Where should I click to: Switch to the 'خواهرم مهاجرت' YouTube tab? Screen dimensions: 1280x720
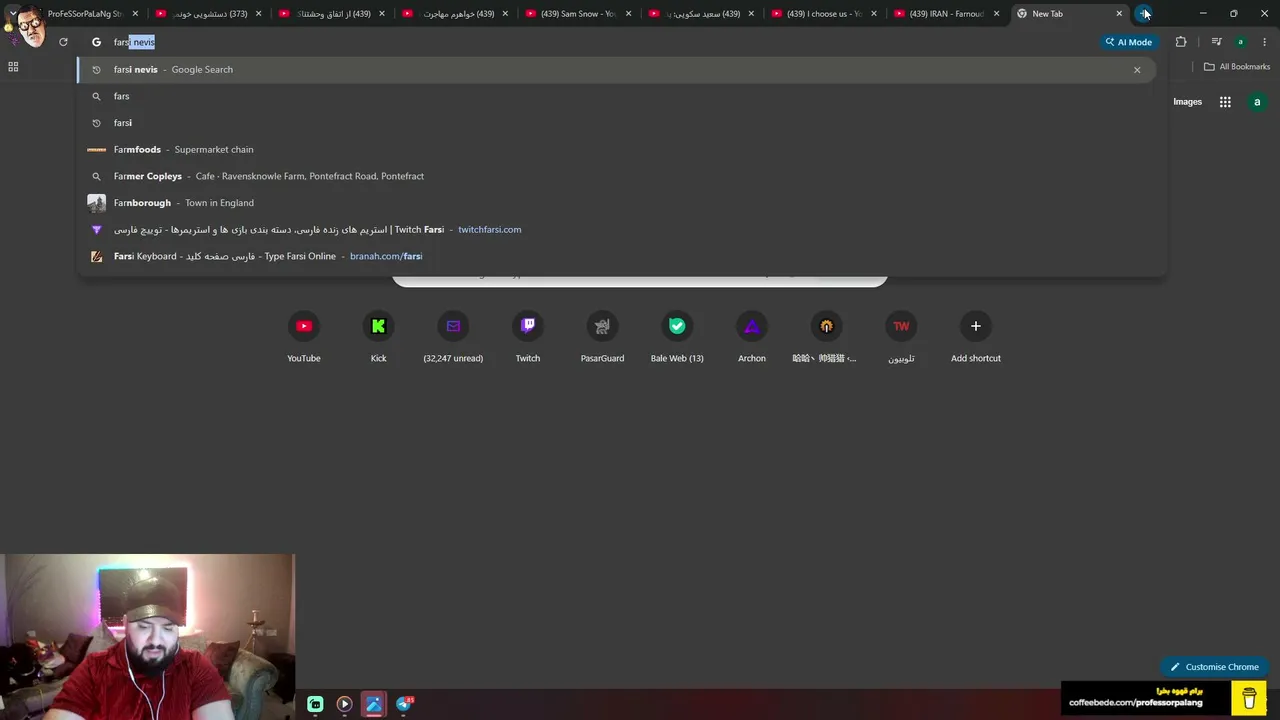pos(454,14)
